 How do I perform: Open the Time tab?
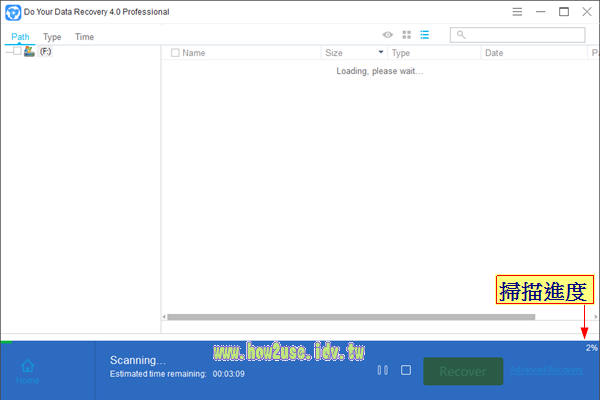(85, 37)
